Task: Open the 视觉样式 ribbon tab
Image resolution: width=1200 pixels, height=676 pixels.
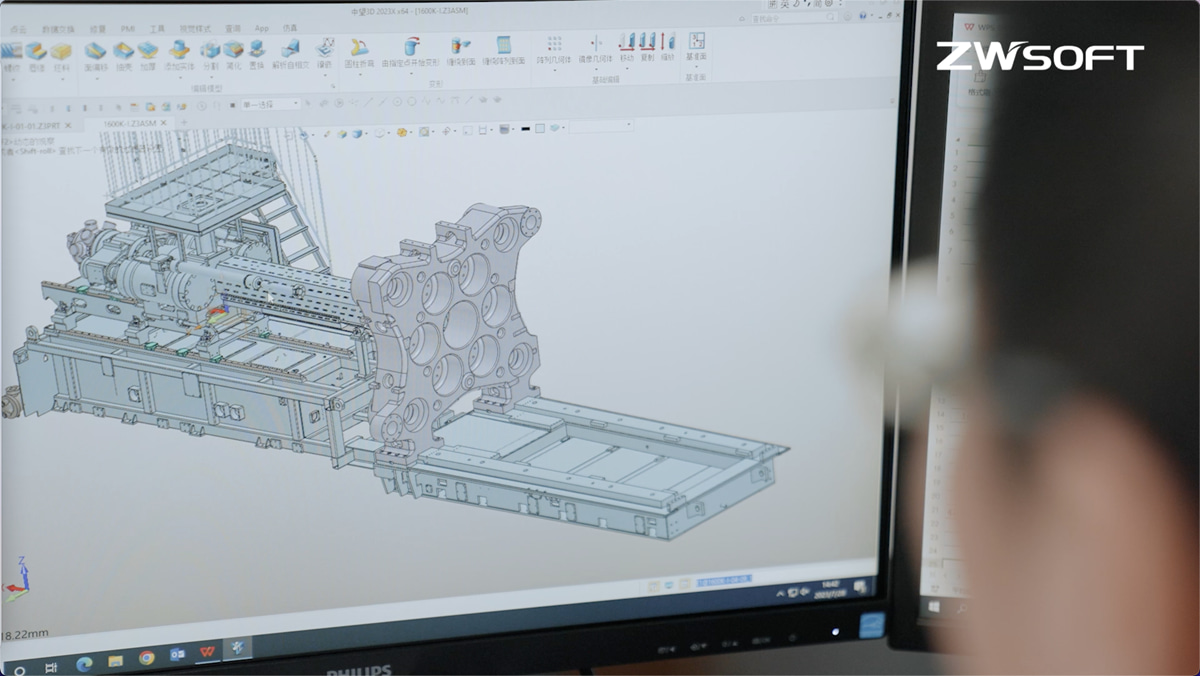Action: tap(197, 27)
